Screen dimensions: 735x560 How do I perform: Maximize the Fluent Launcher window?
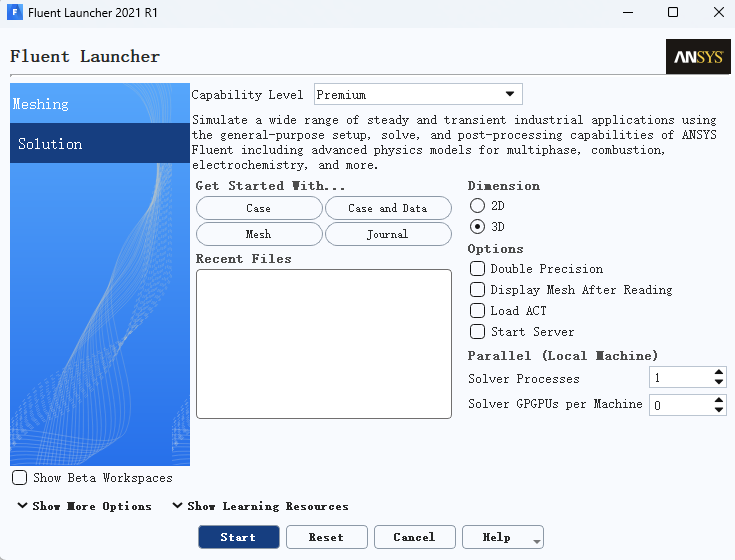tap(673, 13)
